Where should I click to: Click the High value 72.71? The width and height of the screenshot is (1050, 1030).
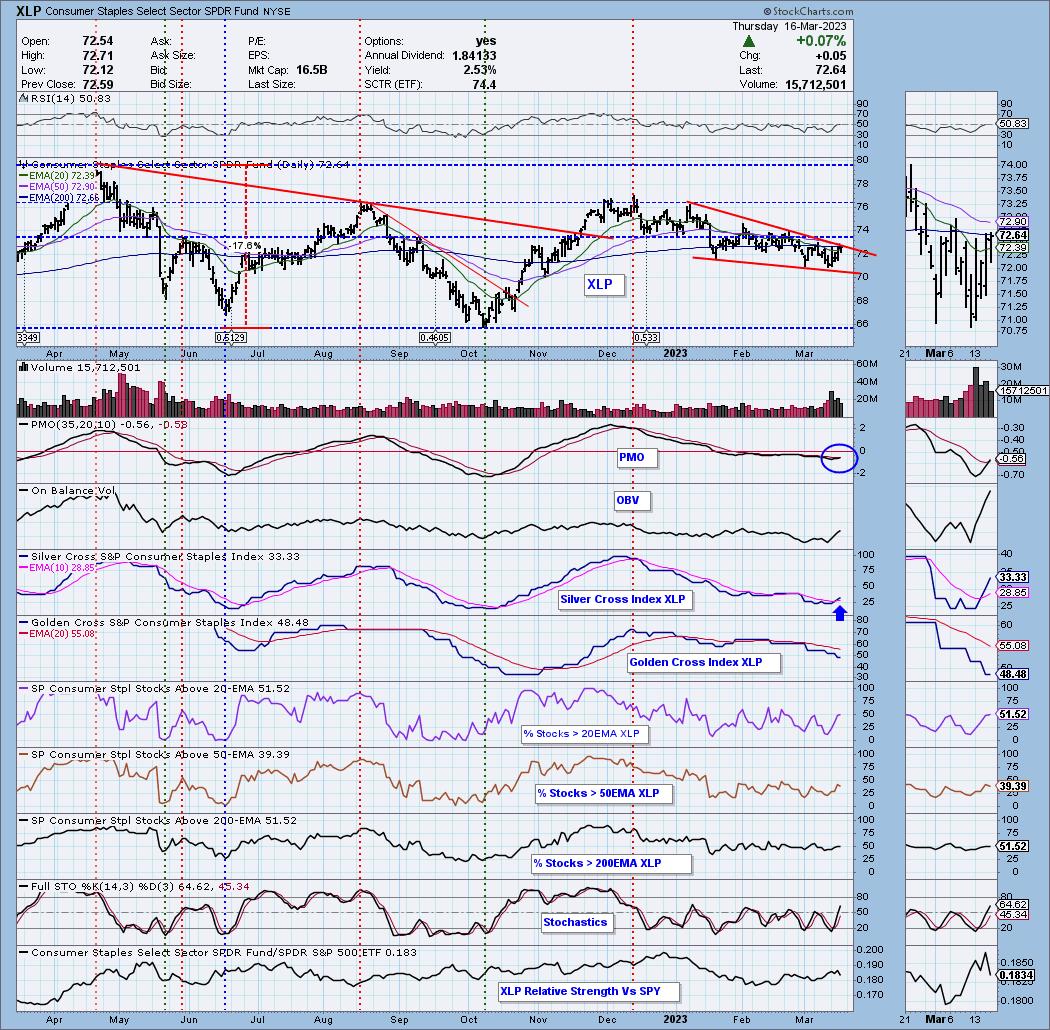click(x=98, y=56)
